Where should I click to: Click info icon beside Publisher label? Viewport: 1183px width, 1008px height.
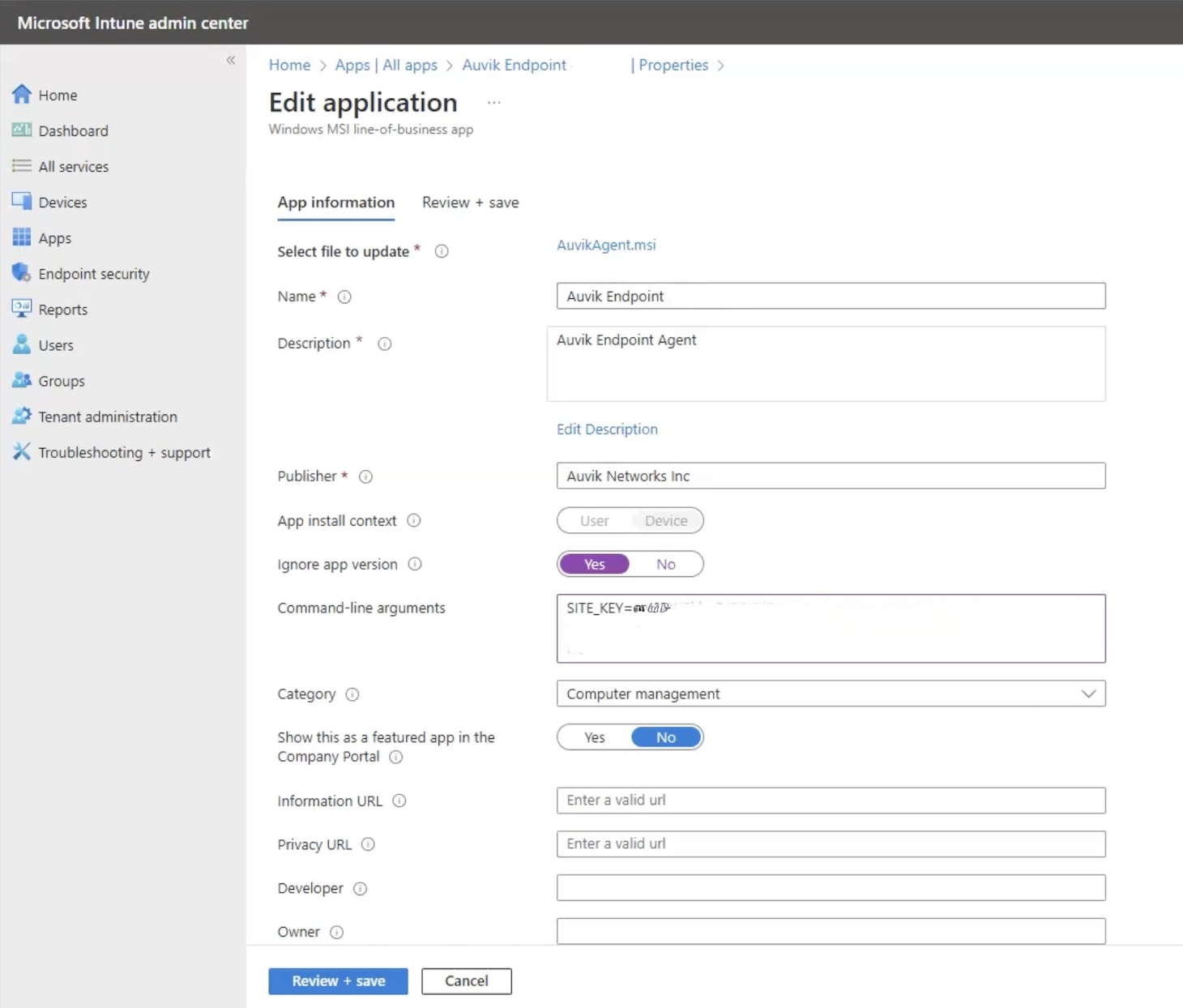(365, 476)
